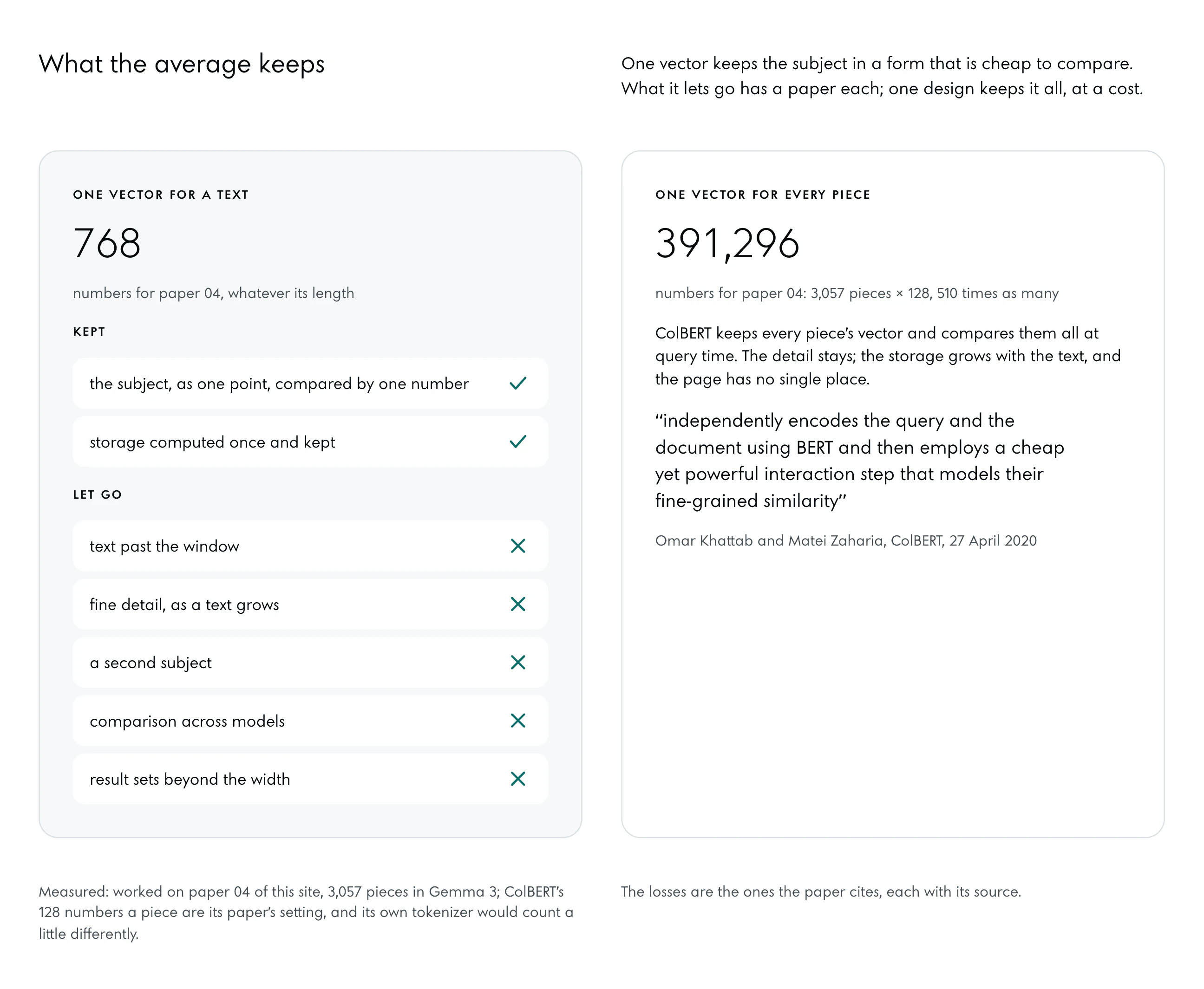Click the "KEPT" section label

click(x=89, y=332)
